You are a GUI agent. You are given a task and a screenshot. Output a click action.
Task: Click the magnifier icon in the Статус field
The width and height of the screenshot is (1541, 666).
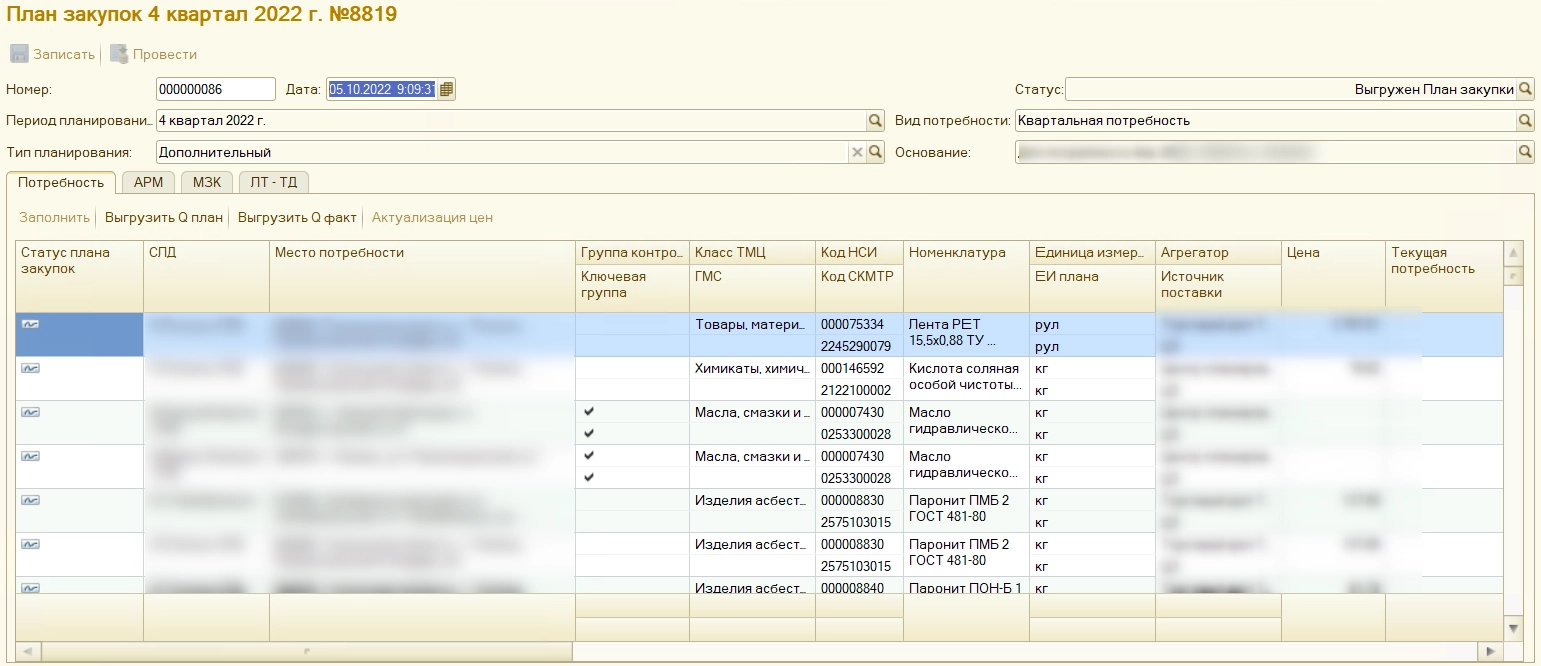tap(1525, 89)
